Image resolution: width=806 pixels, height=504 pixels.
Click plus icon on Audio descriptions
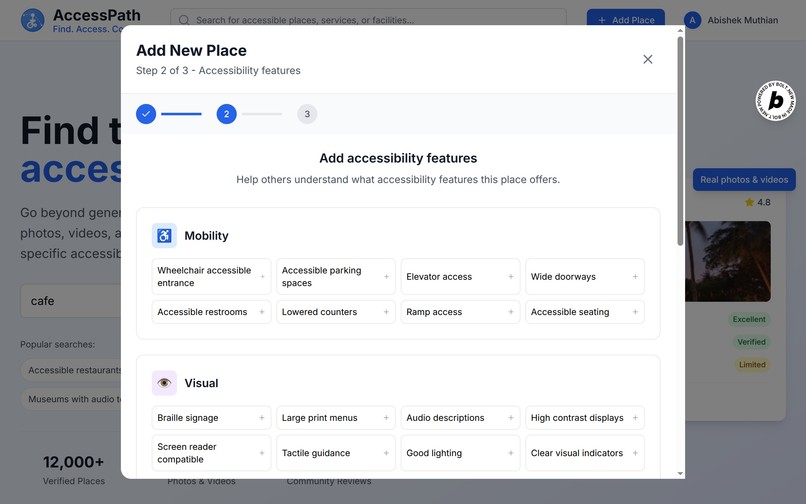click(x=511, y=418)
